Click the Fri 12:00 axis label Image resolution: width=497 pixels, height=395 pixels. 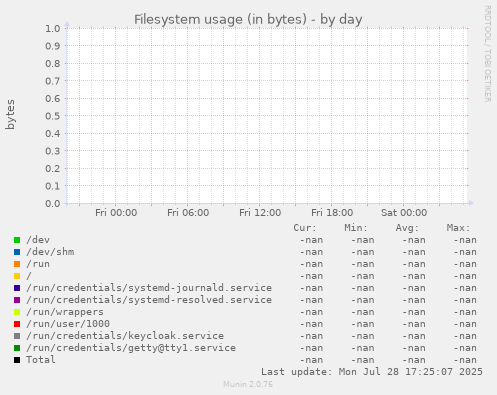pos(260,213)
